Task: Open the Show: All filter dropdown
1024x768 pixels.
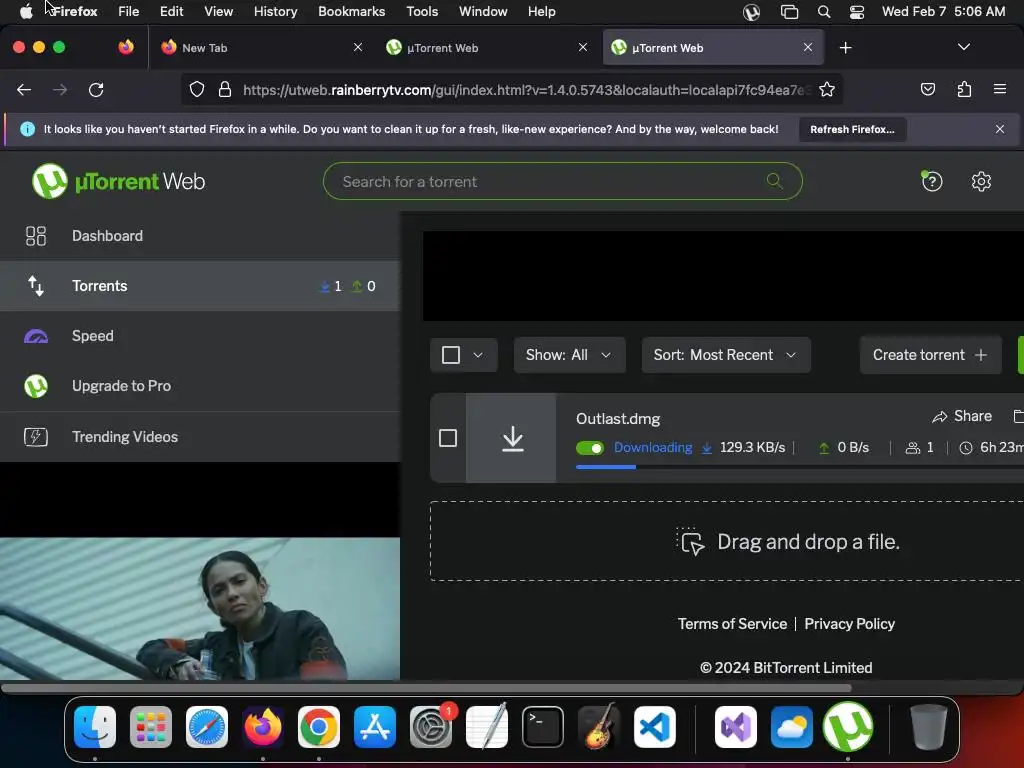Action: [569, 355]
